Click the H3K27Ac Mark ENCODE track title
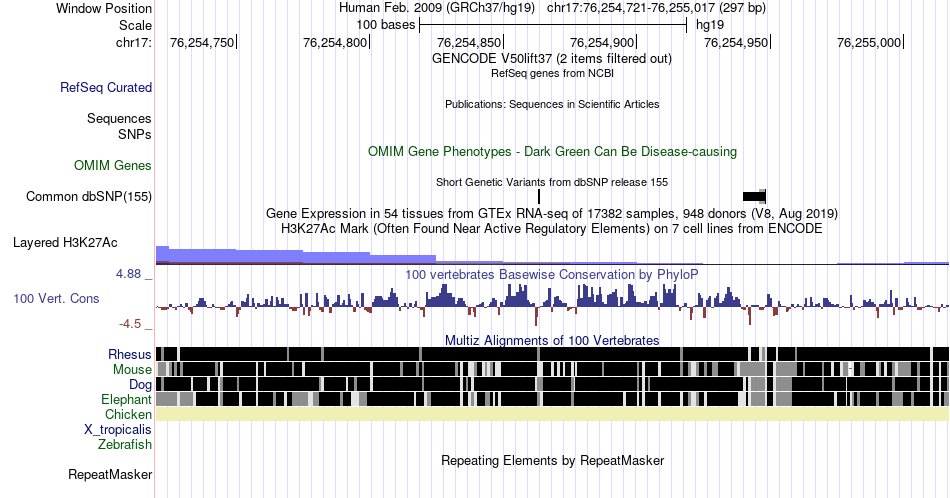This screenshot has width=950, height=498. [x=552, y=229]
